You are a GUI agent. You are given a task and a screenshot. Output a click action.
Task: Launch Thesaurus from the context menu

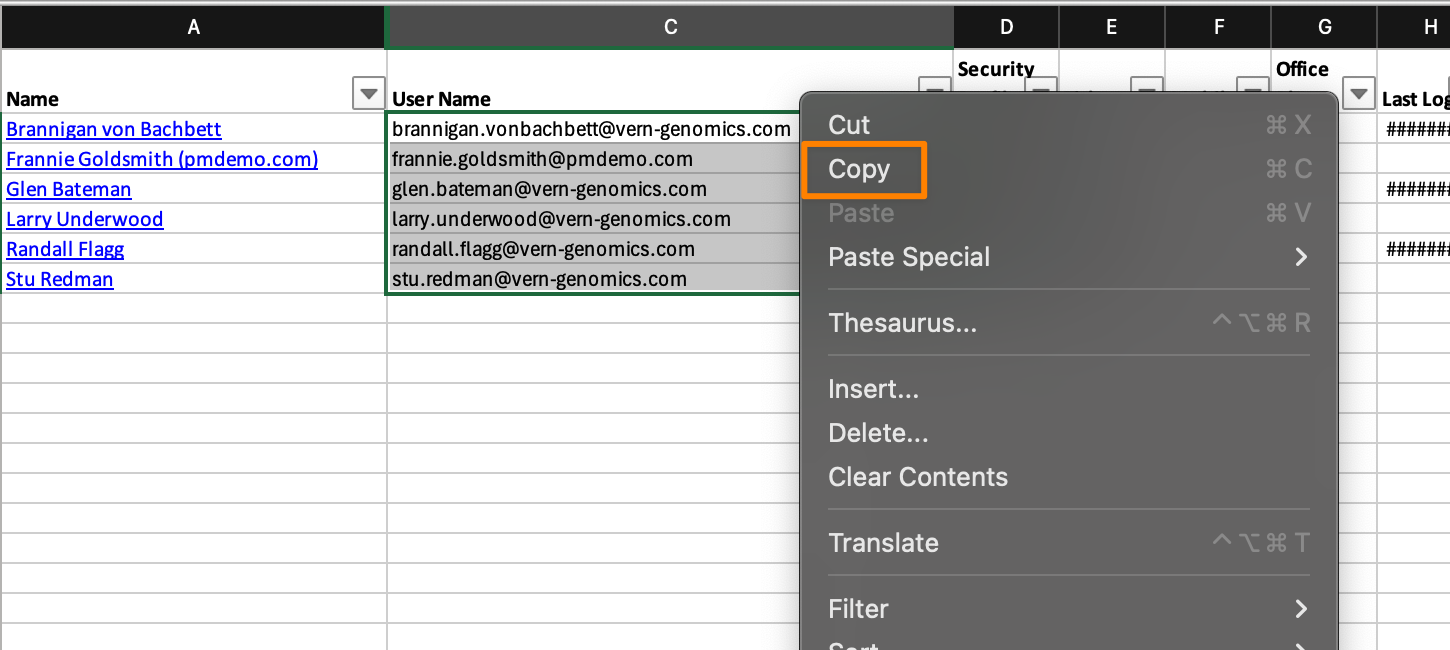point(902,323)
